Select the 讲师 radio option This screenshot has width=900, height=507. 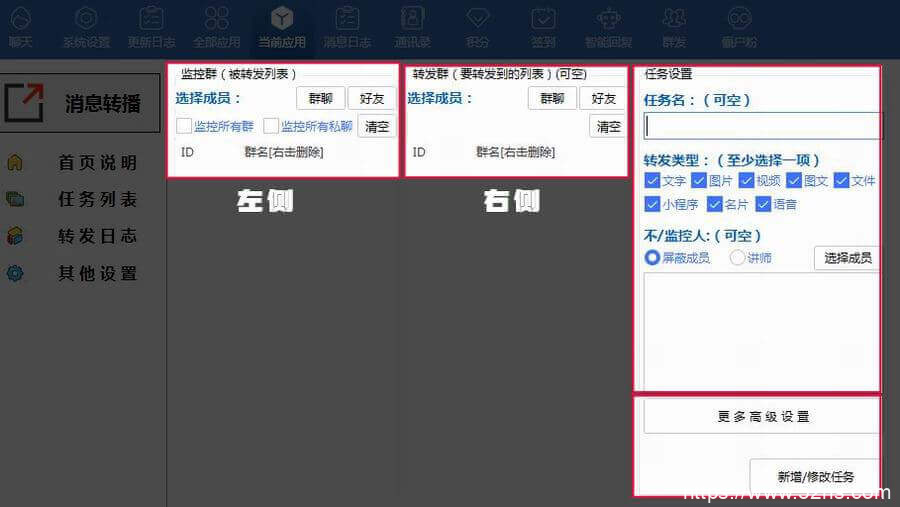coord(738,258)
